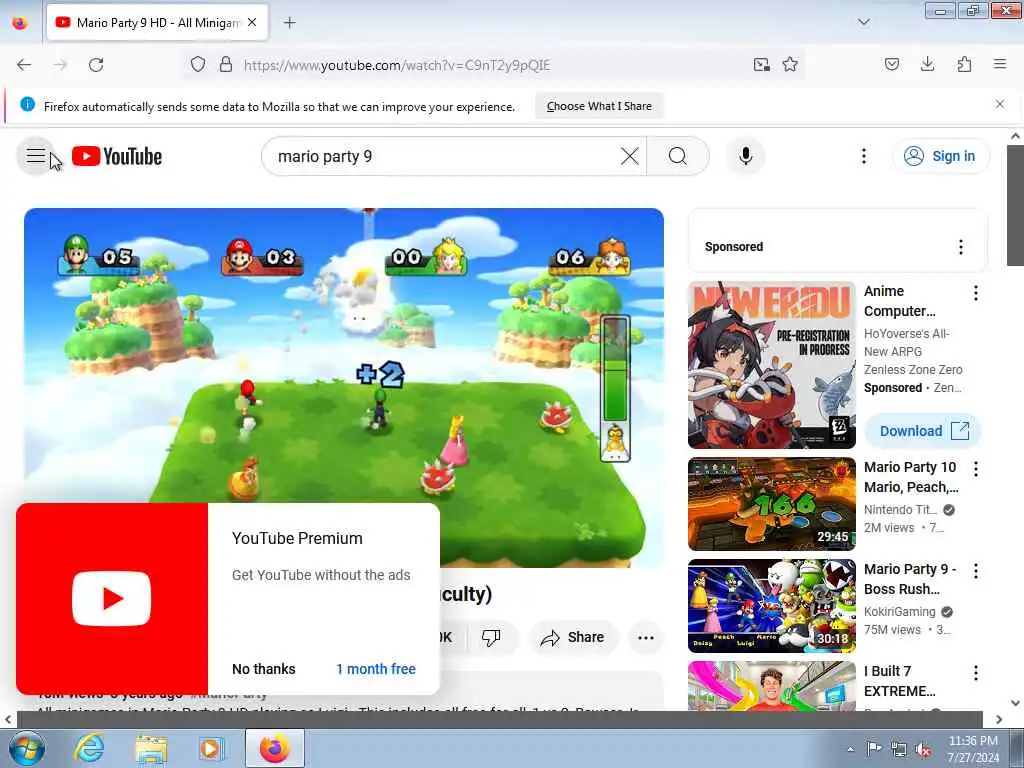
Task: Click the horizontal scrollbar left arrow
Action: 8,719
